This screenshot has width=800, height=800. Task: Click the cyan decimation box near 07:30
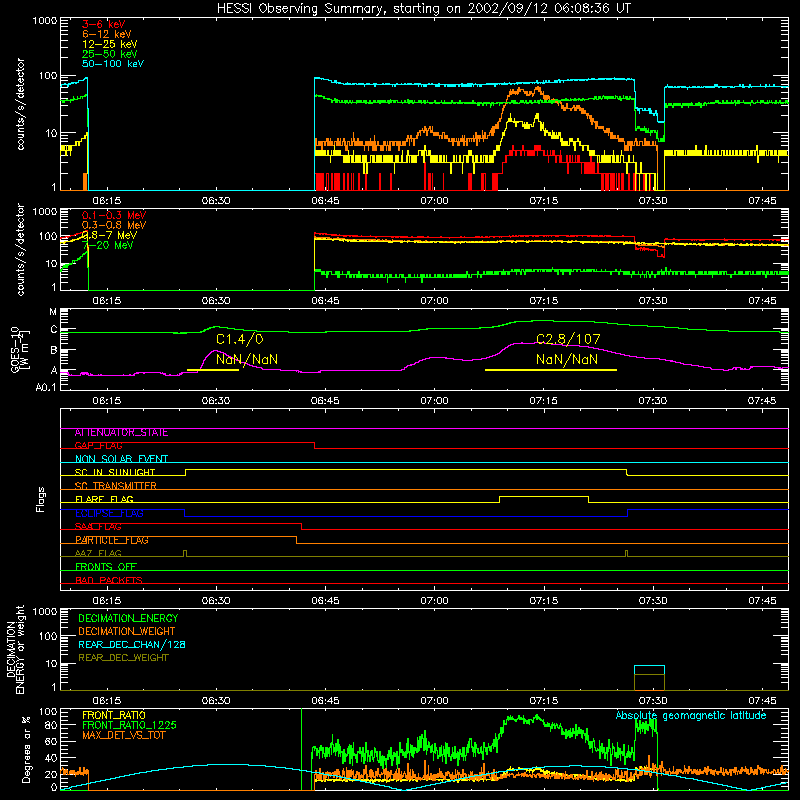649,670
